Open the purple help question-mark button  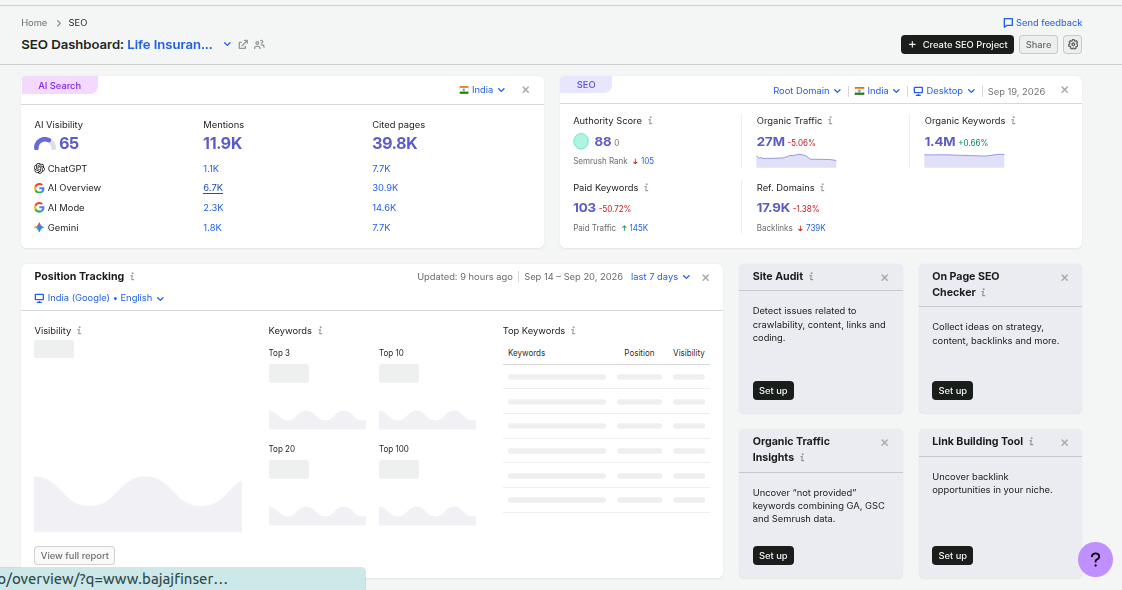point(1095,559)
